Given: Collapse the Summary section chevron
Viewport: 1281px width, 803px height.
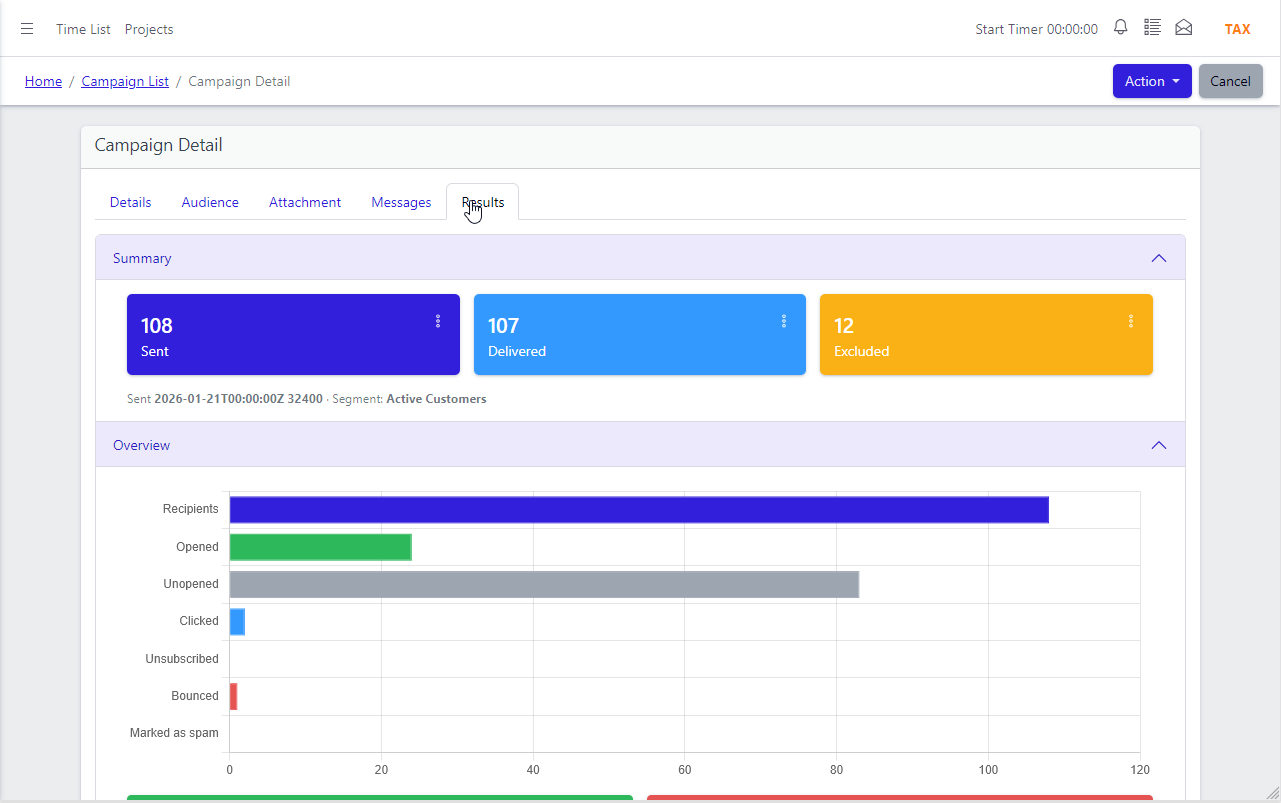Looking at the screenshot, I should click(1159, 258).
